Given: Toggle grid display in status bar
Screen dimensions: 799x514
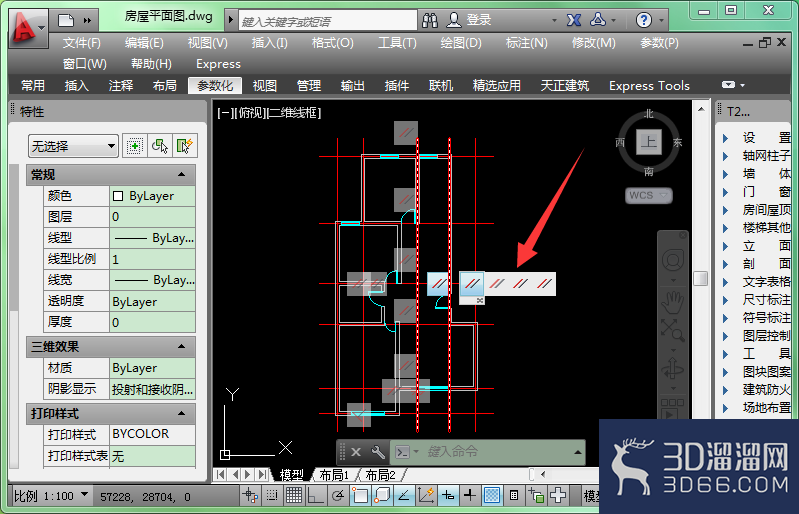Looking at the screenshot, I should coord(294,495).
